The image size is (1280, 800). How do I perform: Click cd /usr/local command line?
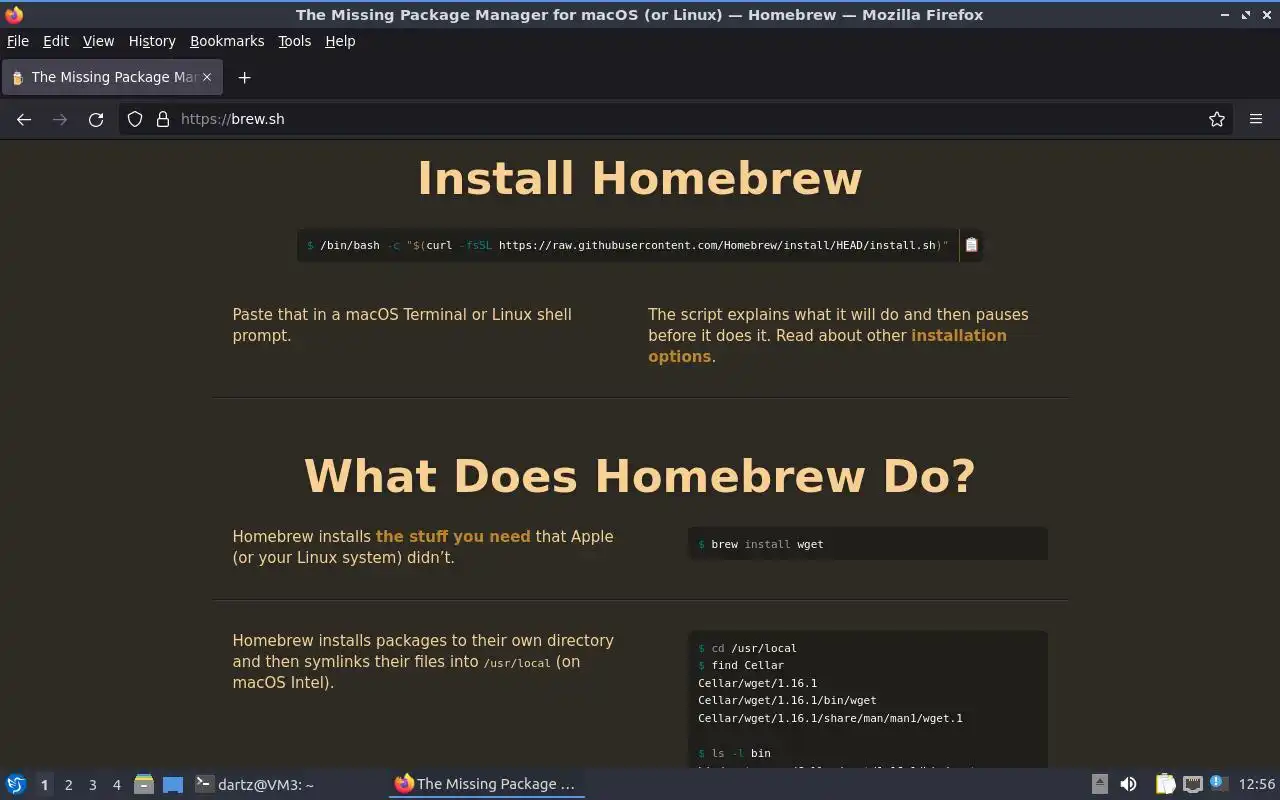[747, 648]
